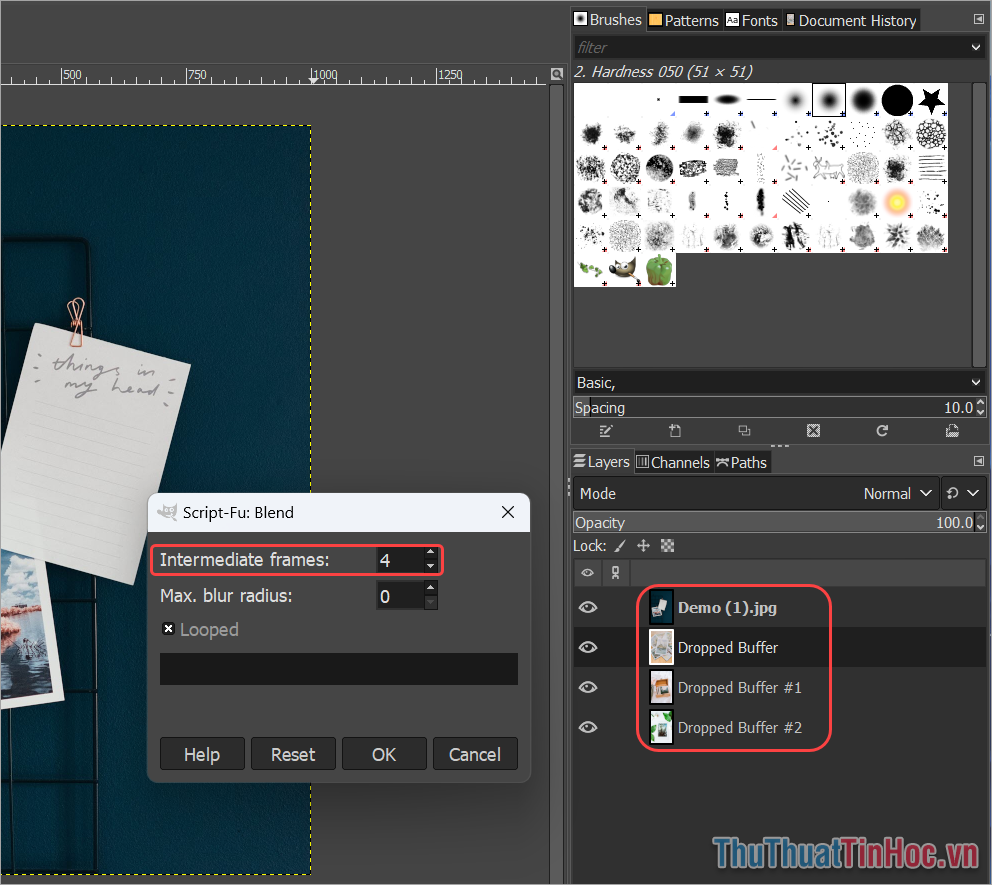
Task: Open the brush as image
Action: [952, 431]
